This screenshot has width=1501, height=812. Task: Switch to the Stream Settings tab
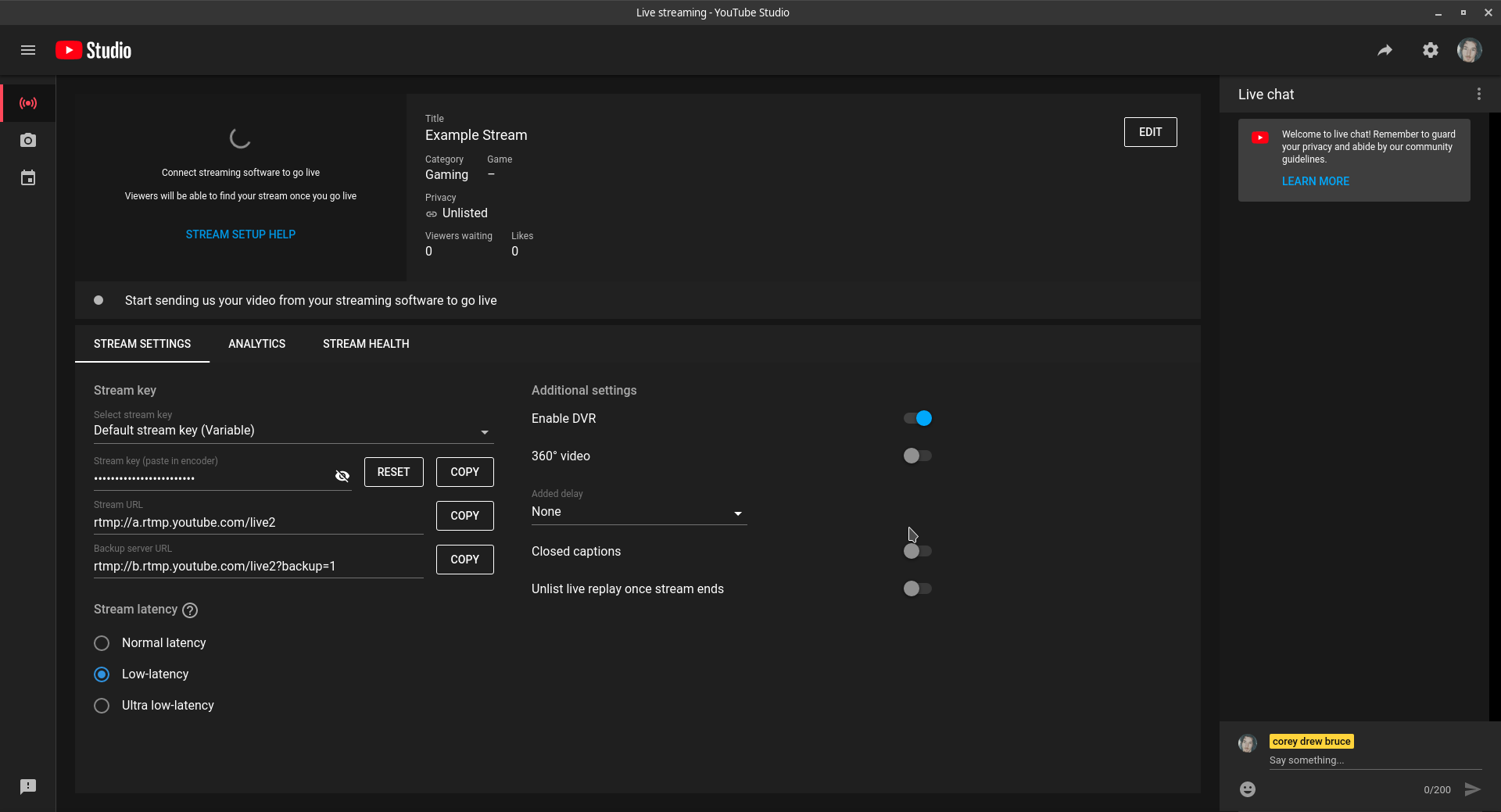point(142,344)
